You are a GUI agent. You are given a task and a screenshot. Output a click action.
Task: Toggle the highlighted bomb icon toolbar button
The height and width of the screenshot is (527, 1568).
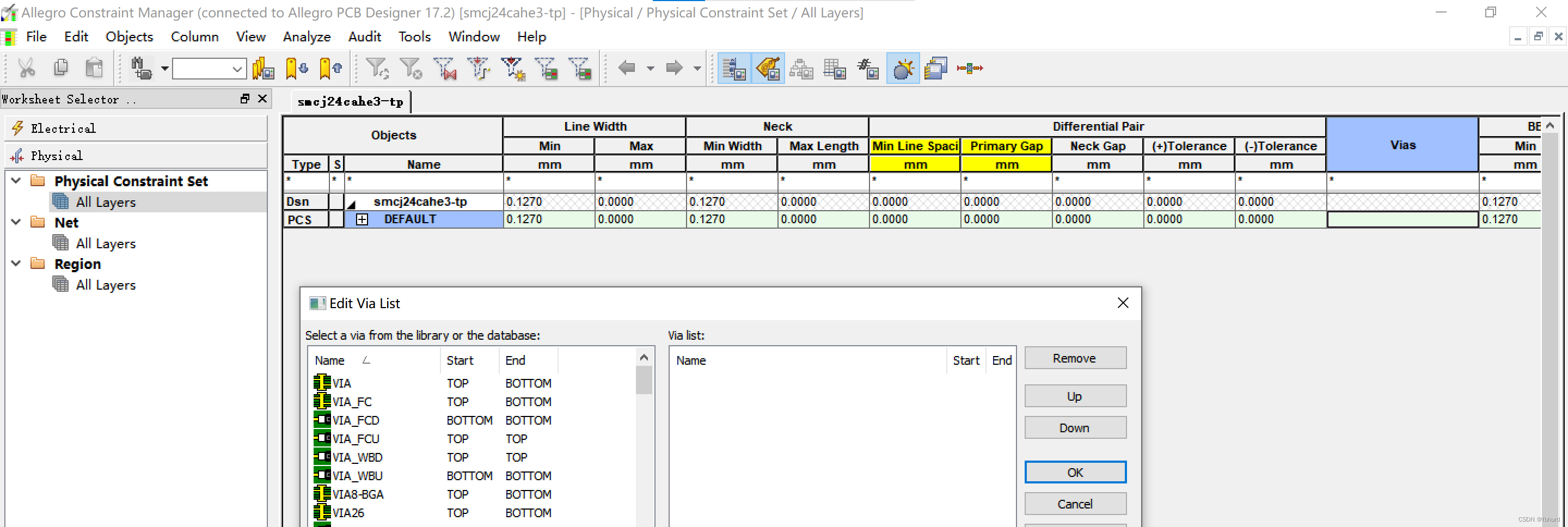903,68
